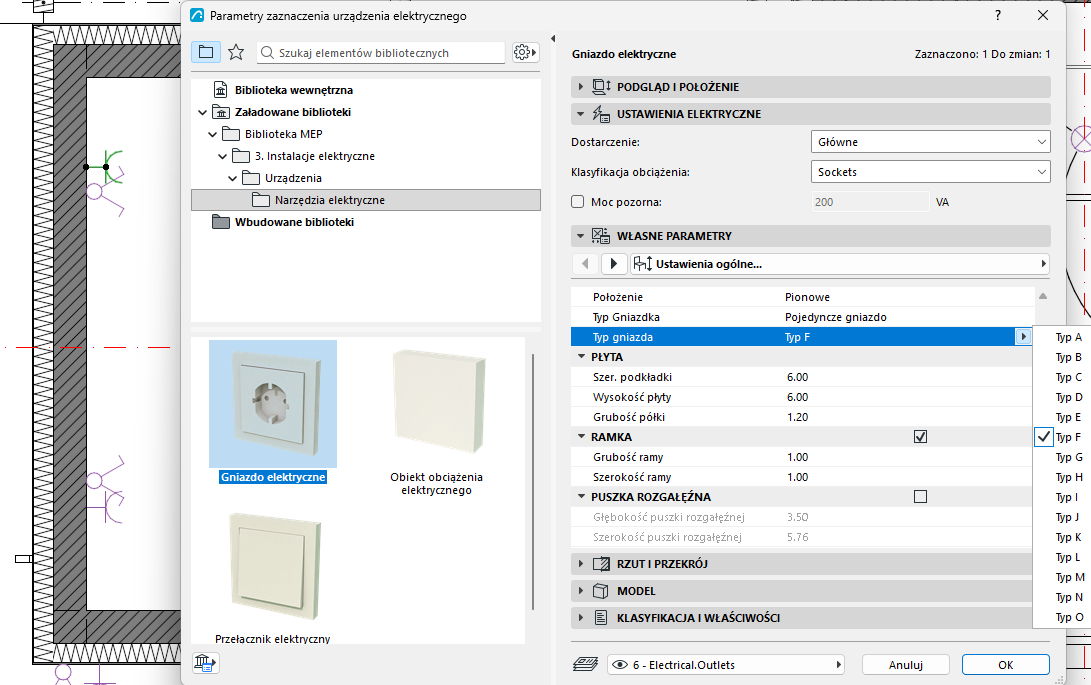
Task: Click the Szukaj elementów bibliotecznych search field
Action: click(x=381, y=52)
